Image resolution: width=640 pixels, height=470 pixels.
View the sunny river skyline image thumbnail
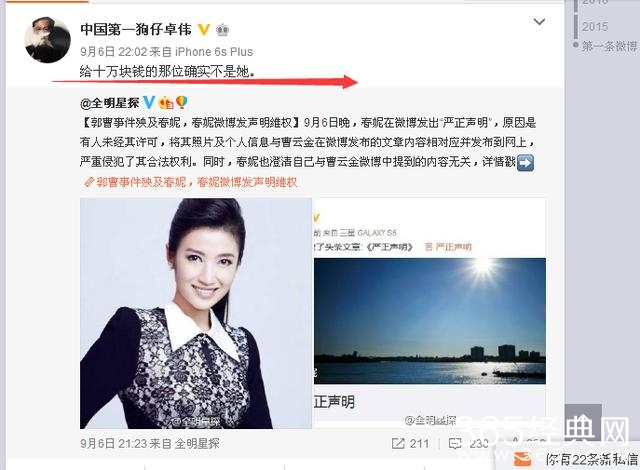[430, 321]
